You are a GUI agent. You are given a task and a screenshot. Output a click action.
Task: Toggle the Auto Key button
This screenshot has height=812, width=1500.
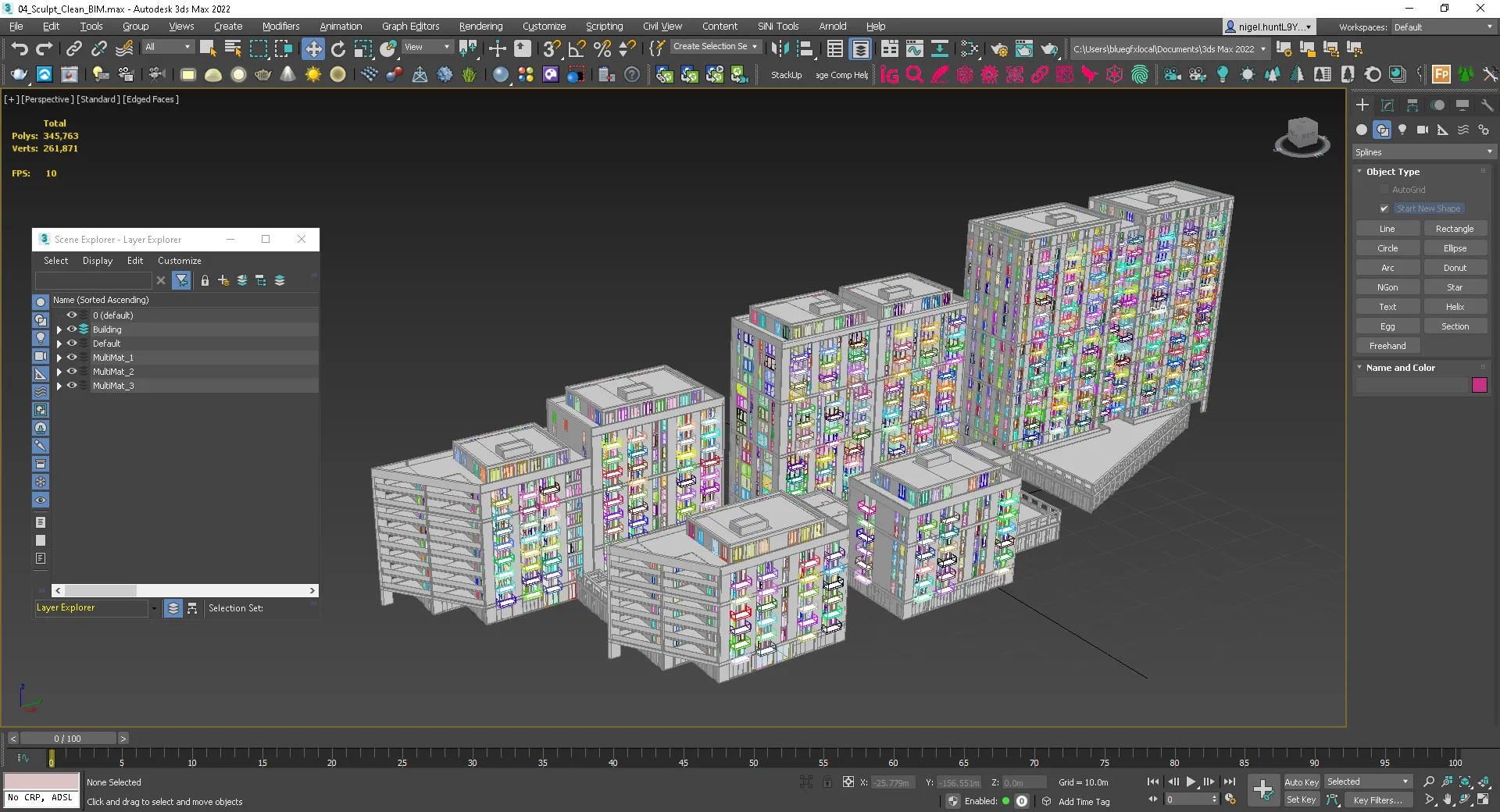(x=1302, y=782)
